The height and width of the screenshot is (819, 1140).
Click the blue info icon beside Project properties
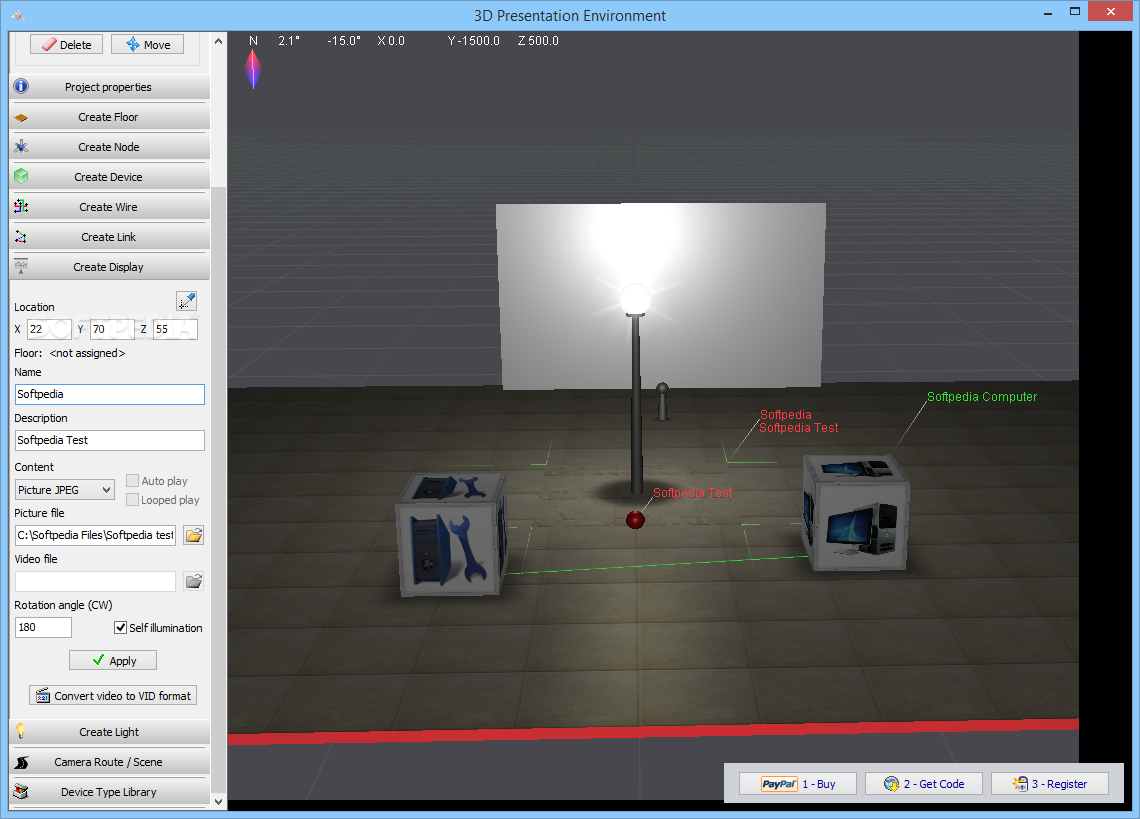pyautogui.click(x=21, y=87)
